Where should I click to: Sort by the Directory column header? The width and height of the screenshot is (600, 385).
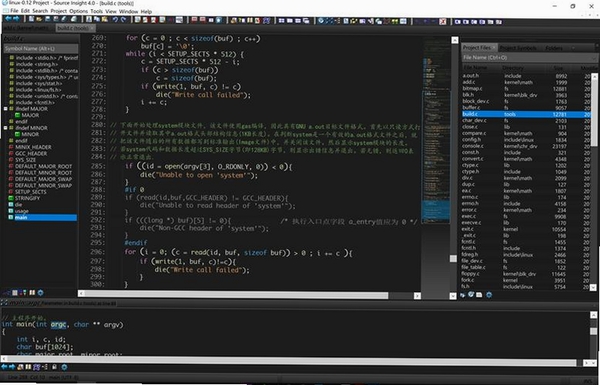pos(513,67)
